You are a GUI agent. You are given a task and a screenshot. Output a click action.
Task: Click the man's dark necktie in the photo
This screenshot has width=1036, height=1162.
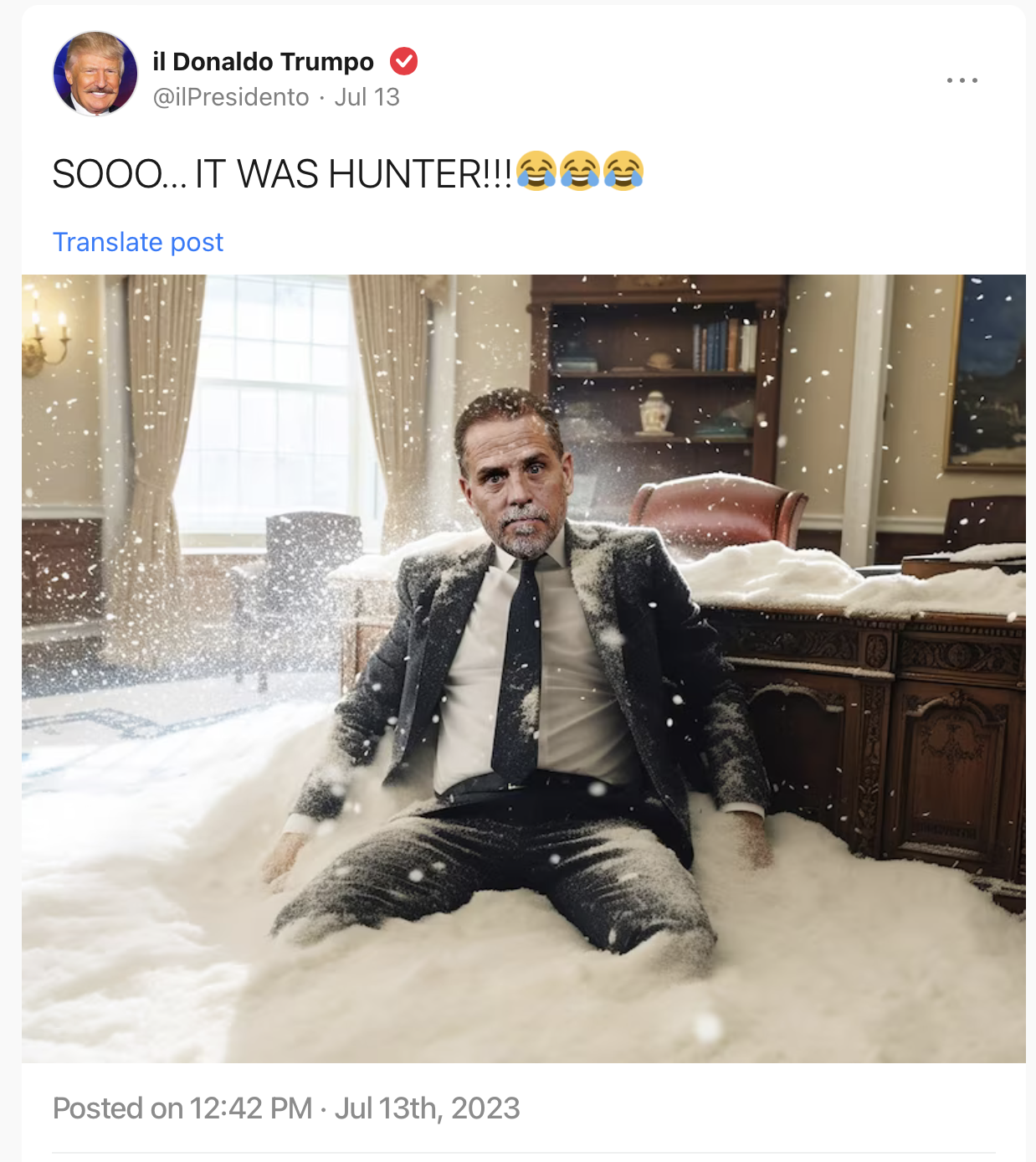tap(519, 670)
